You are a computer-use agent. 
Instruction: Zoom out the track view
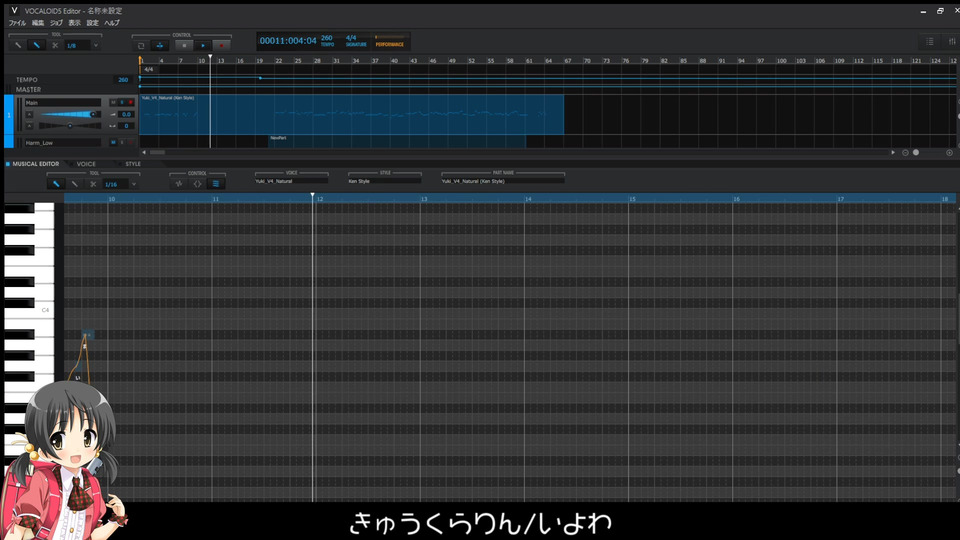coord(905,152)
